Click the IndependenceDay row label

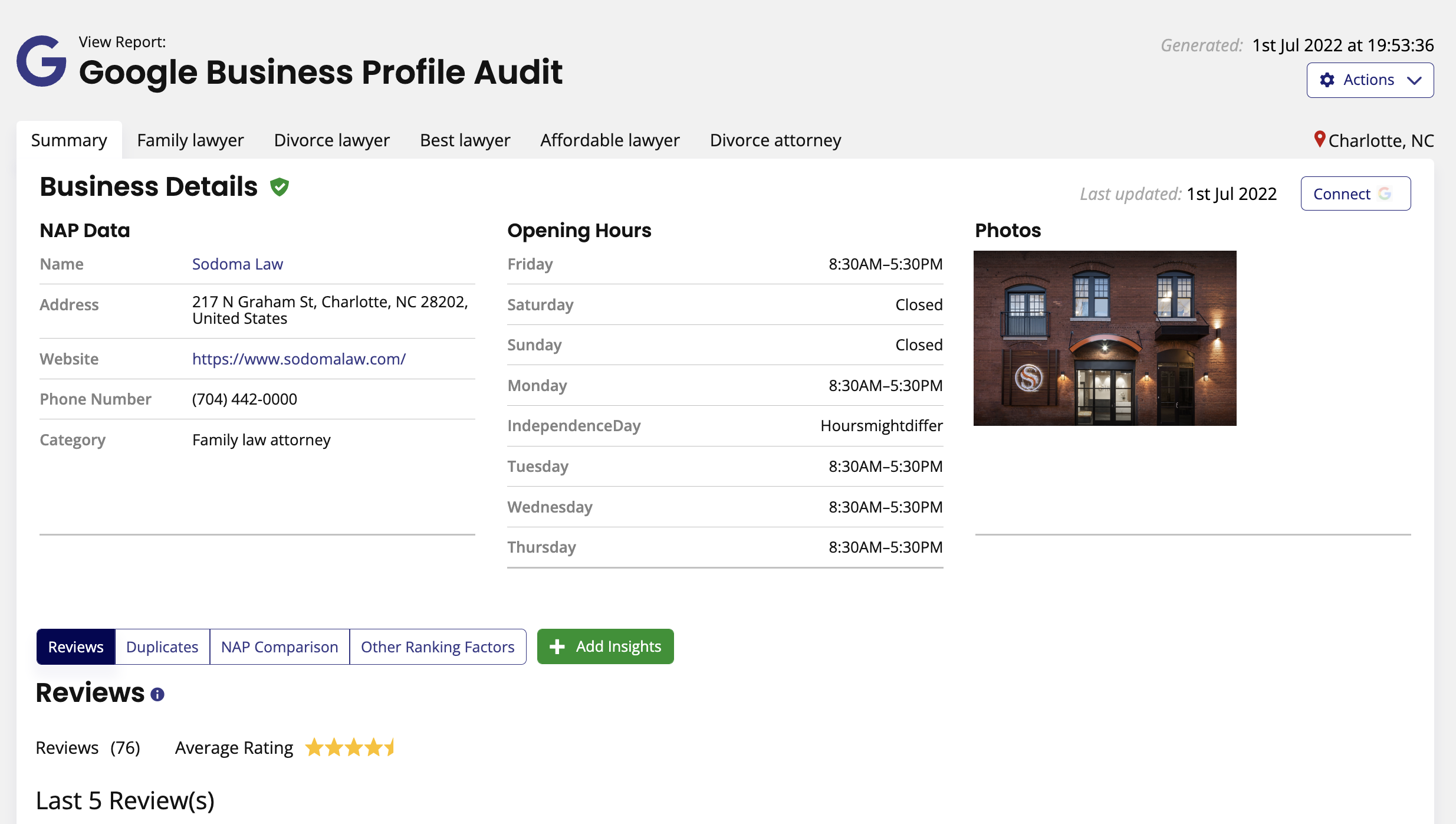pyautogui.click(x=574, y=426)
